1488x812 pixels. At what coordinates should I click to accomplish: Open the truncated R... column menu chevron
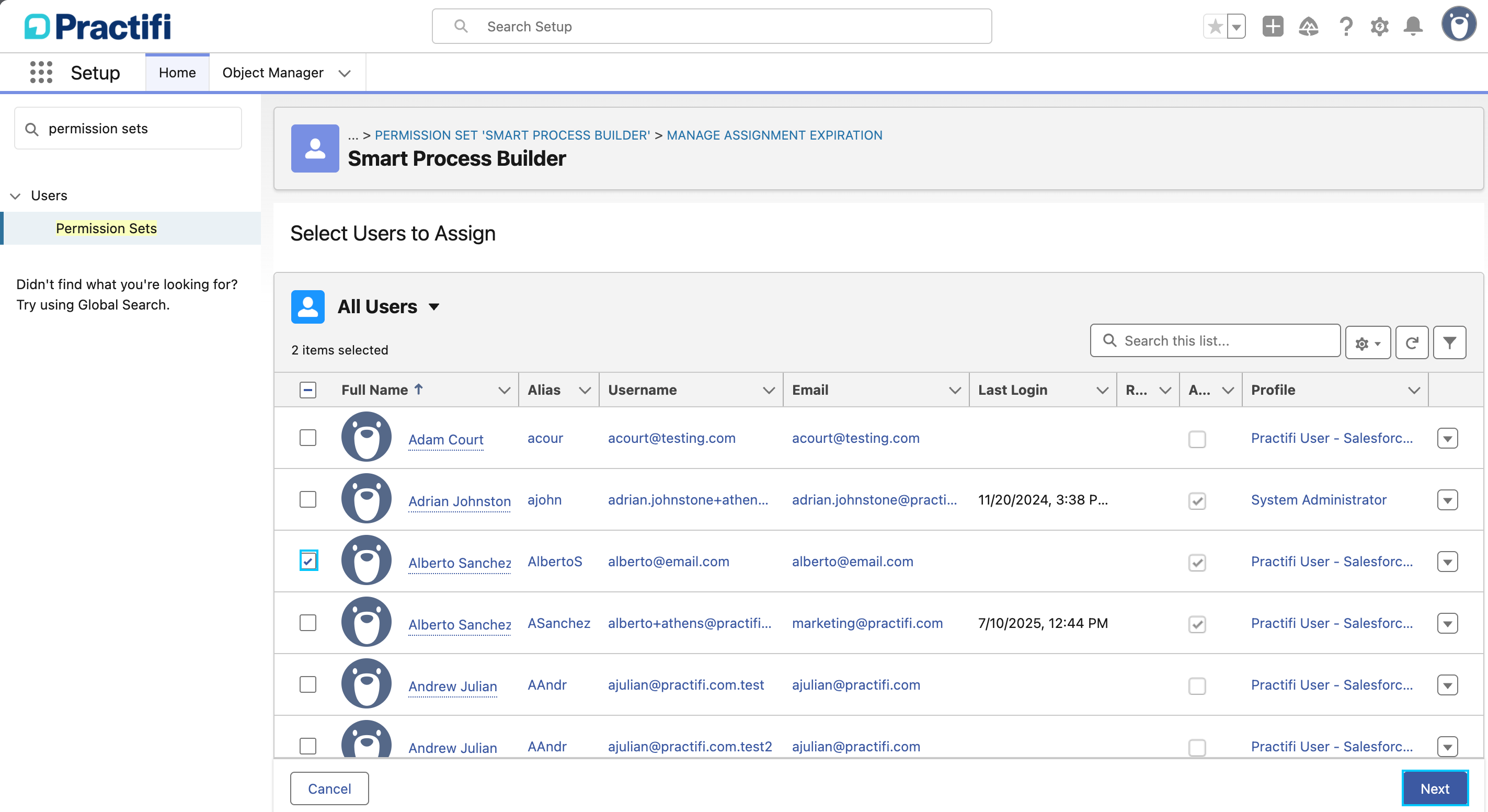[x=1165, y=391]
